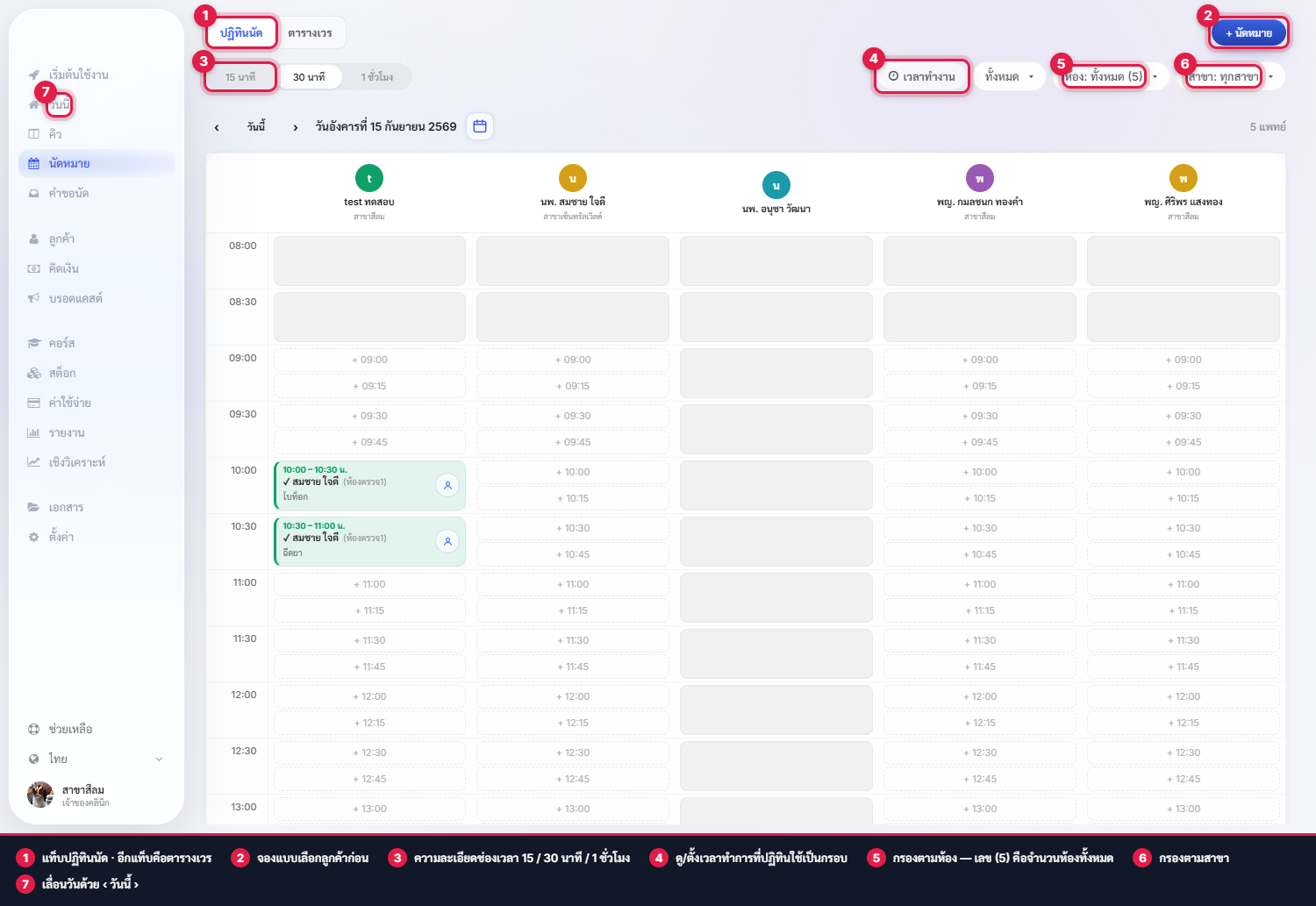
Task: Switch to the ตารางเวร tab
Action: pyautogui.click(x=311, y=33)
